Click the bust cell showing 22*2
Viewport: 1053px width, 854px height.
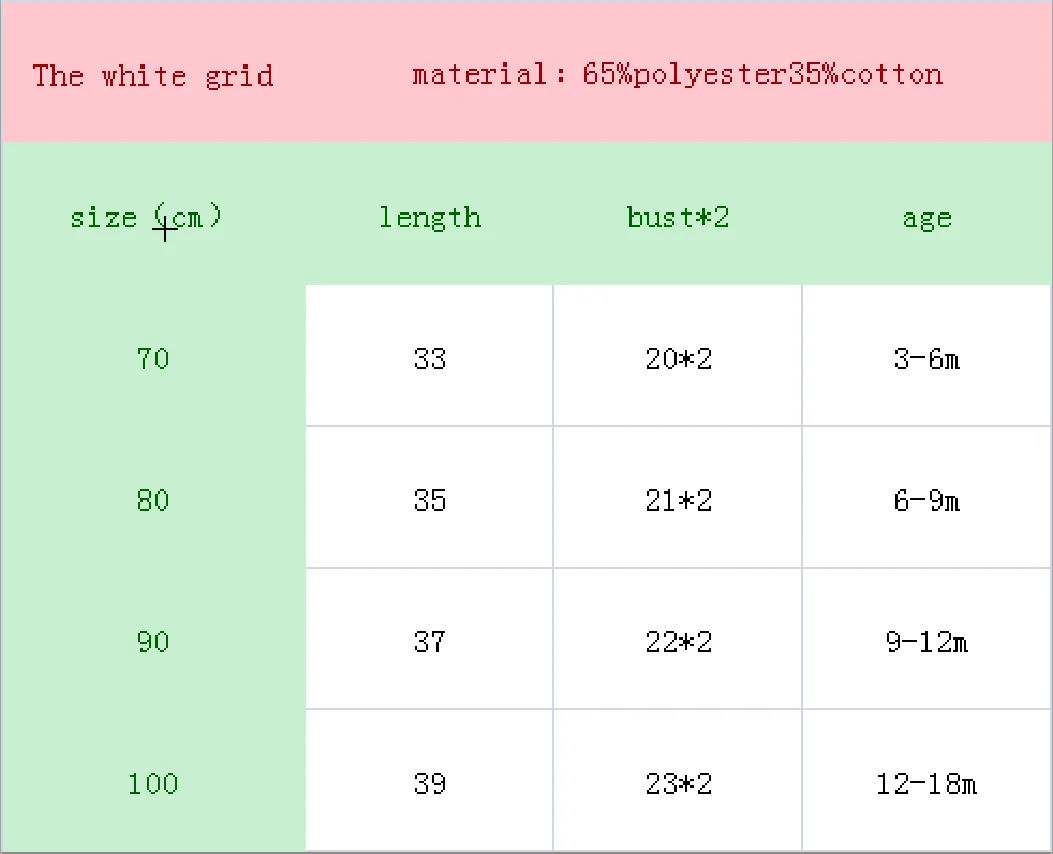click(678, 638)
